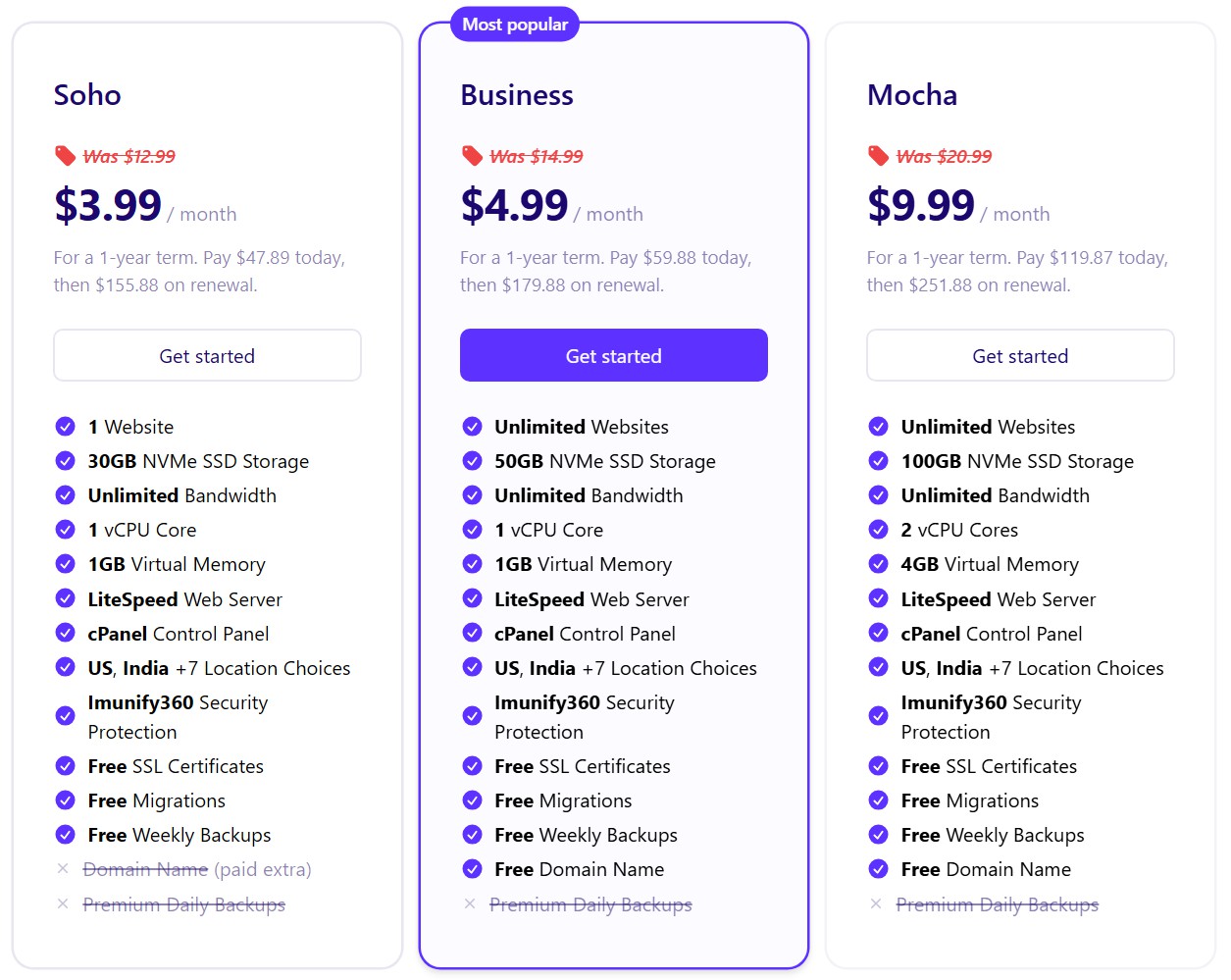Click the checkmark by Imunify360 Security Protection in Soho
Screen dimensions: 1231x980
(x=66, y=716)
